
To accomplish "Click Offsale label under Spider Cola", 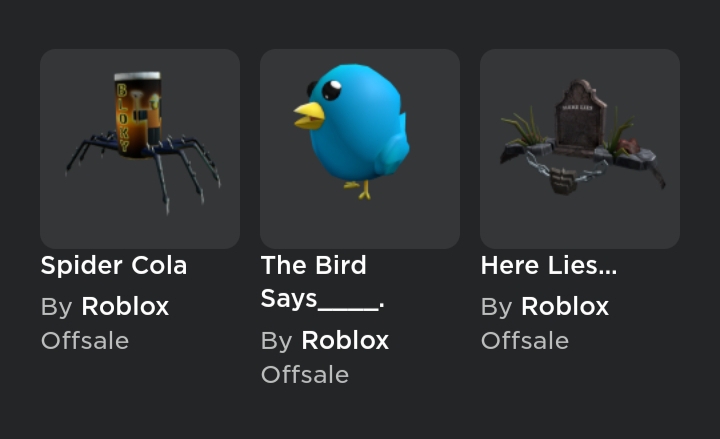I will (85, 341).
